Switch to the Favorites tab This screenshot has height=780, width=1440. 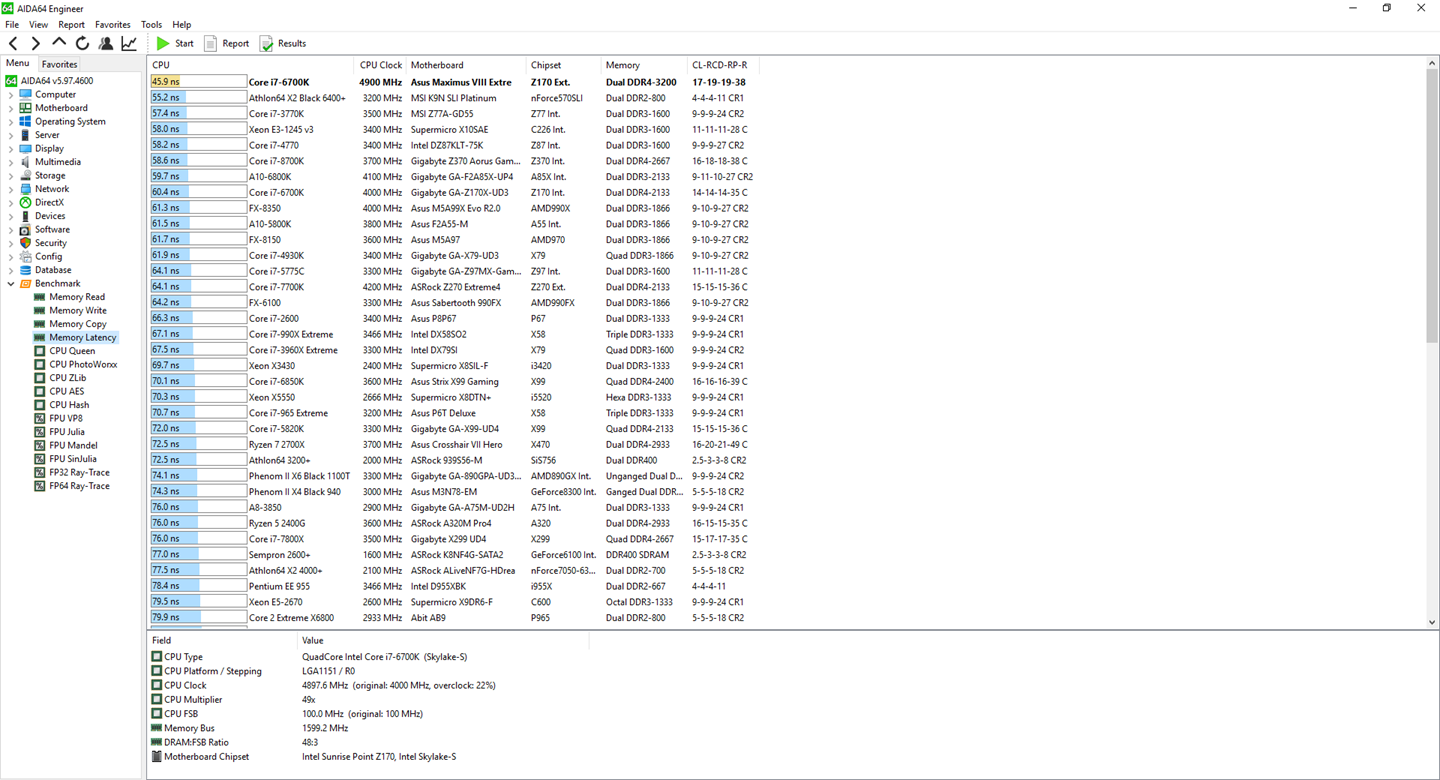[59, 64]
